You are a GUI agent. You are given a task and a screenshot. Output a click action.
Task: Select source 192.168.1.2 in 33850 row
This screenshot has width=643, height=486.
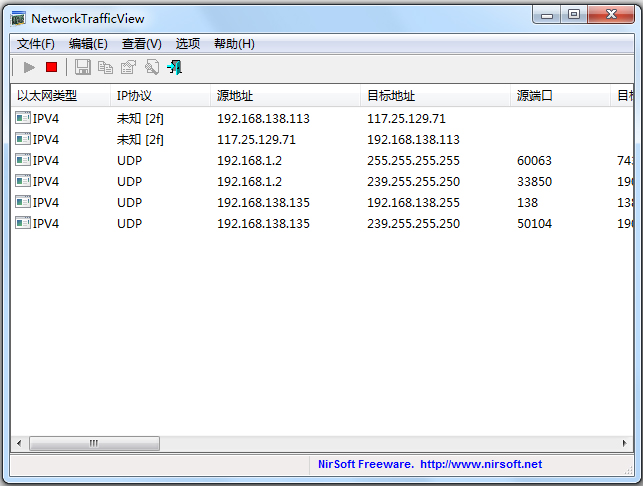(249, 181)
